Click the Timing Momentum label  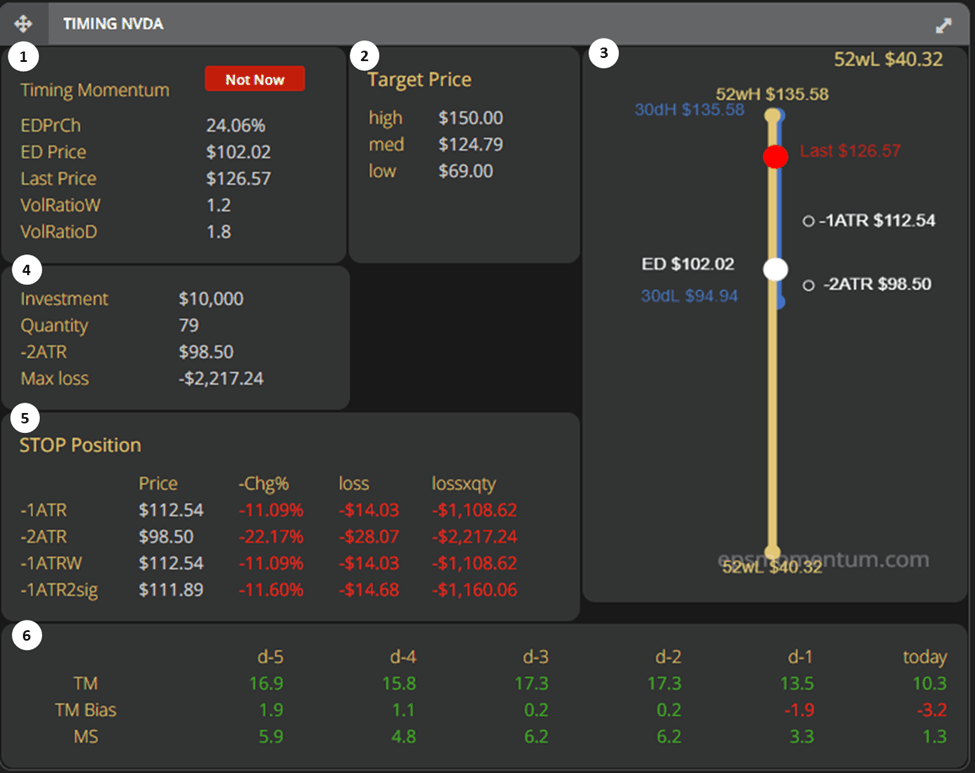tap(95, 90)
